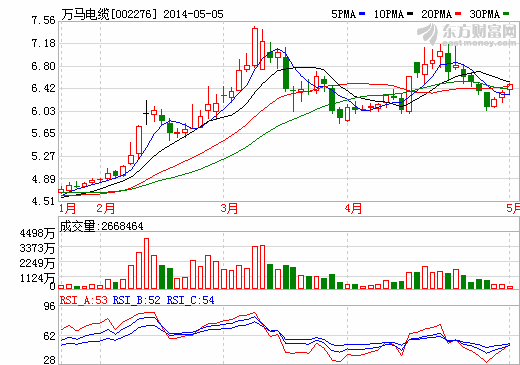This screenshot has width=520, height=365.
Task: Click the 4月 month axis label
Action: (x=353, y=208)
